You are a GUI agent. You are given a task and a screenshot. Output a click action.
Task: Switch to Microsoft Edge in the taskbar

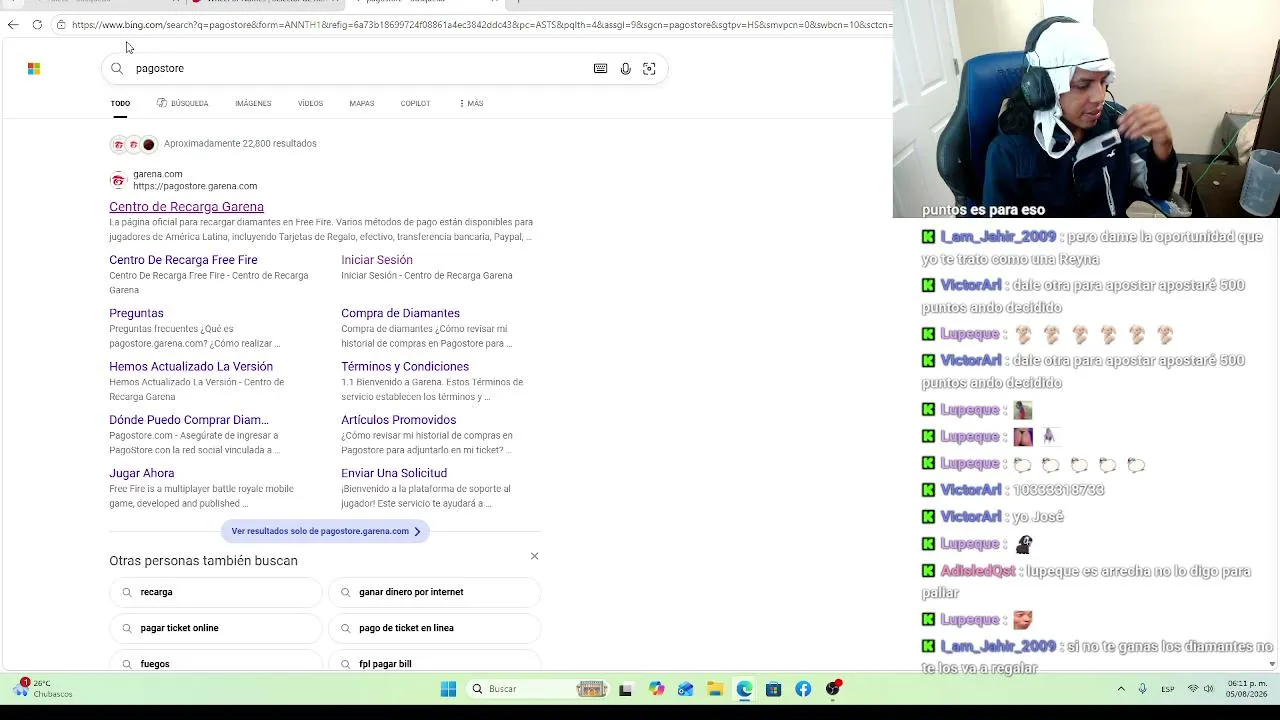pyautogui.click(x=744, y=689)
